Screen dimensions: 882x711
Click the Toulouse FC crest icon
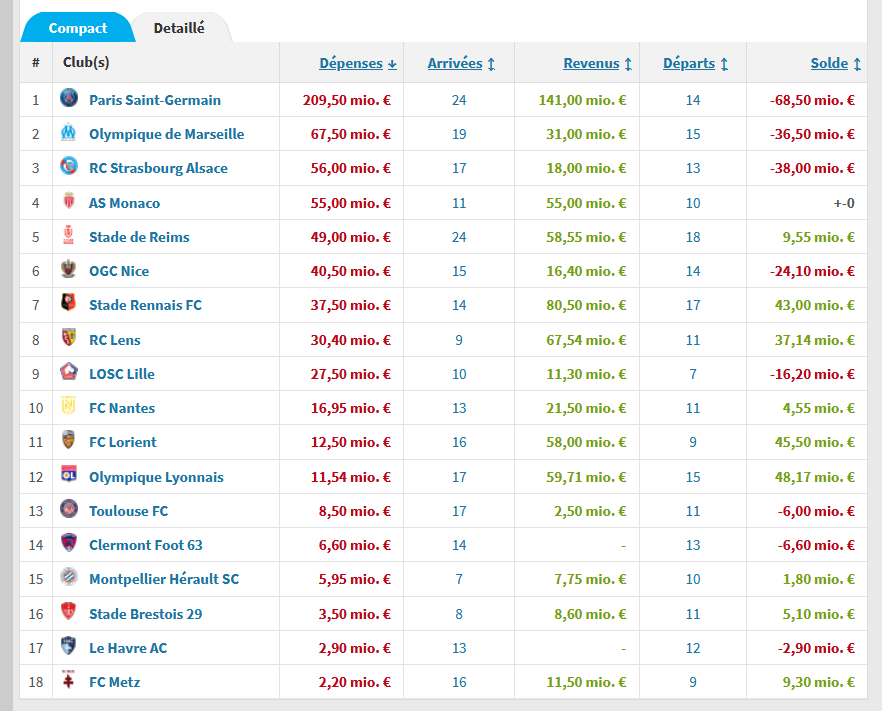pyautogui.click(x=69, y=509)
